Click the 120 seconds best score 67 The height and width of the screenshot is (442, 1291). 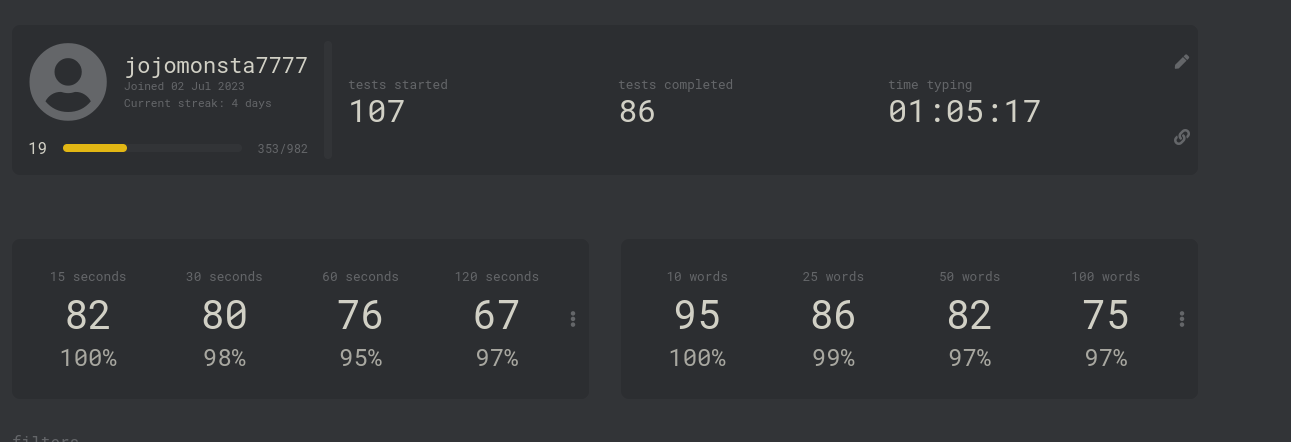click(x=496, y=316)
